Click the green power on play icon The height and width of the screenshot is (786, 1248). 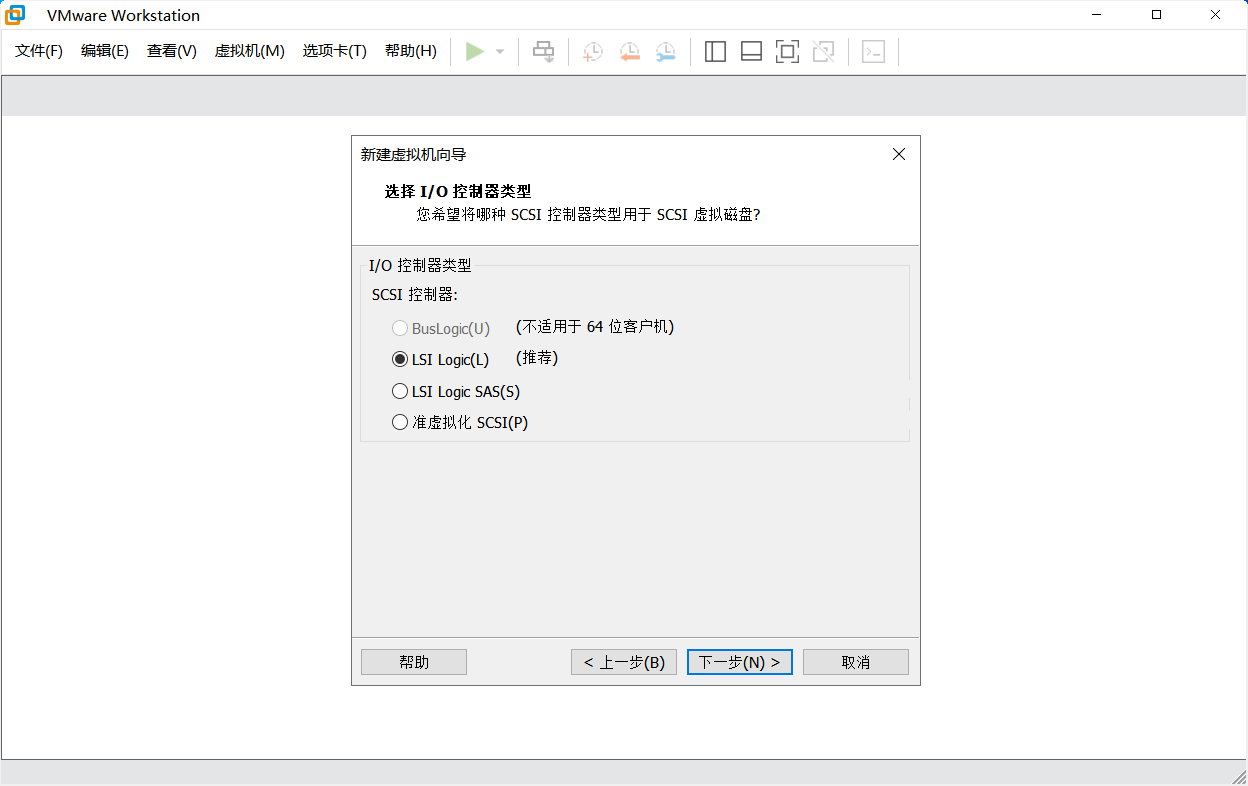pyautogui.click(x=475, y=51)
